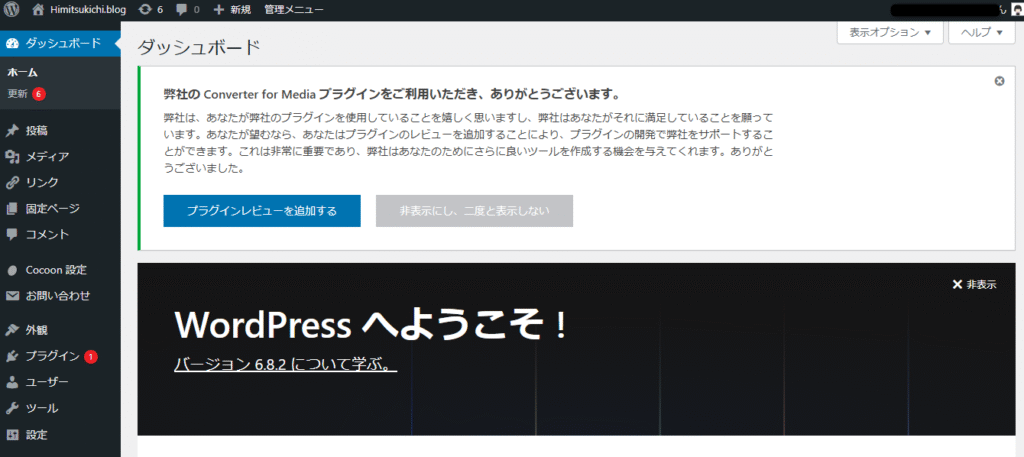1024x457 pixels.
Task: Click the speech bubble icon for コメント
Action: pyautogui.click(x=12, y=234)
